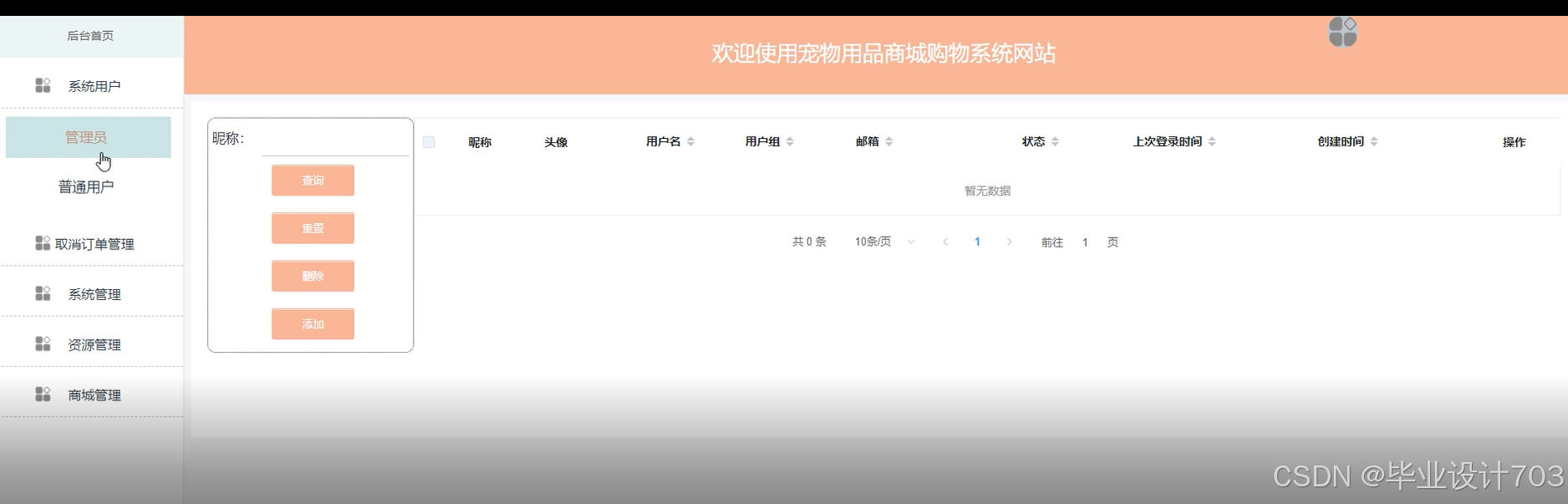Click the 操作 column header
The image size is (1568, 504).
click(x=1514, y=142)
